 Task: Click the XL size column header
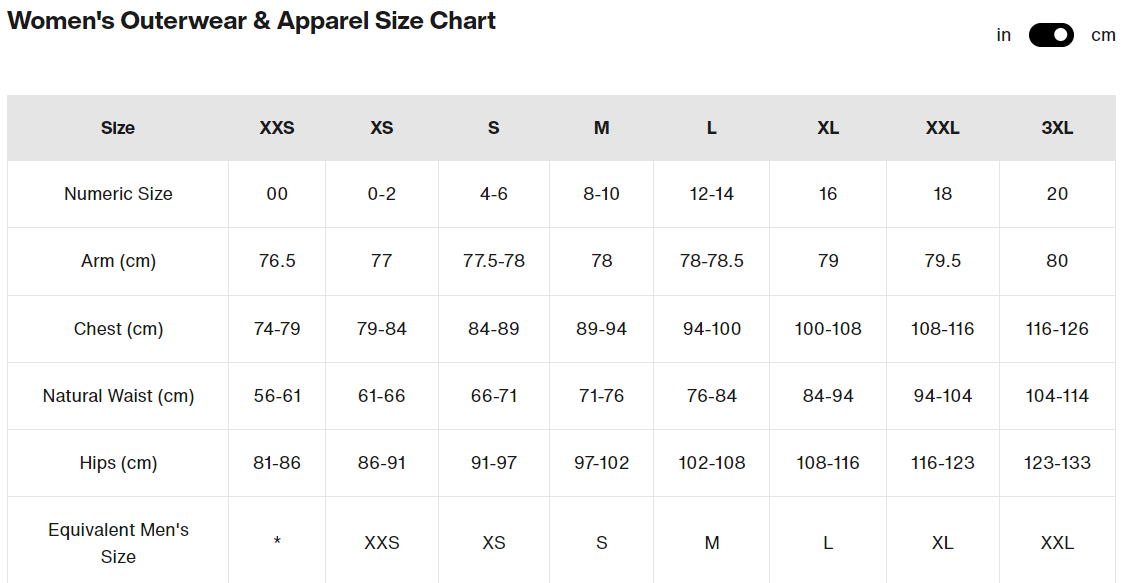point(828,128)
